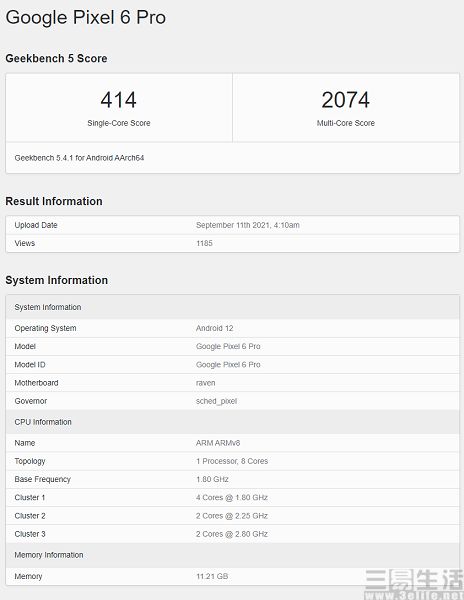Click the CPU Information header row

click(x=233, y=422)
